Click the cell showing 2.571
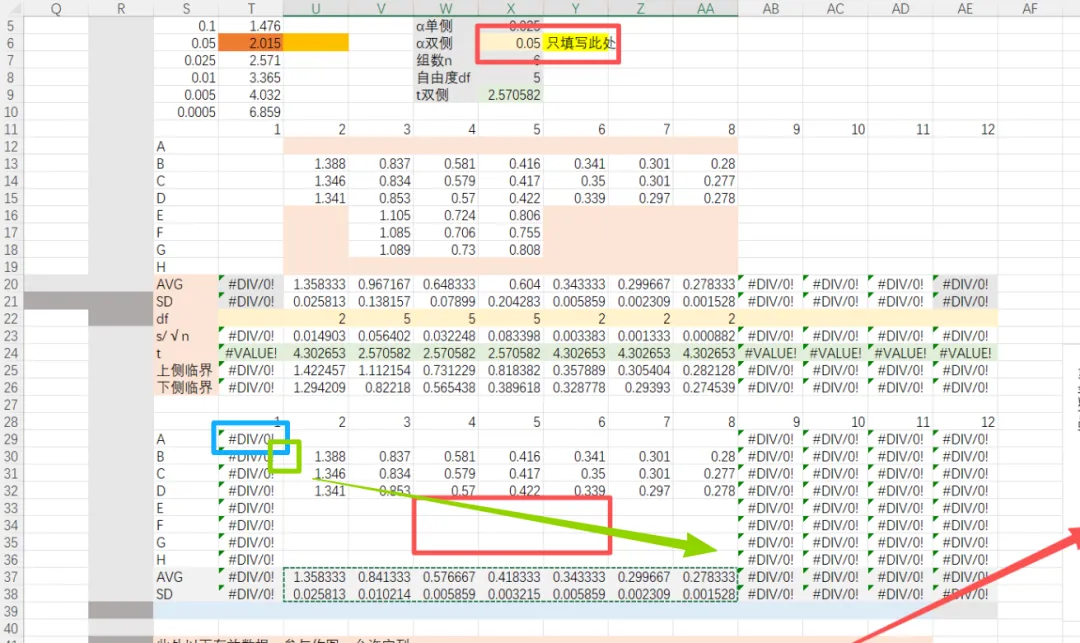This screenshot has width=1080, height=643. 251,61
